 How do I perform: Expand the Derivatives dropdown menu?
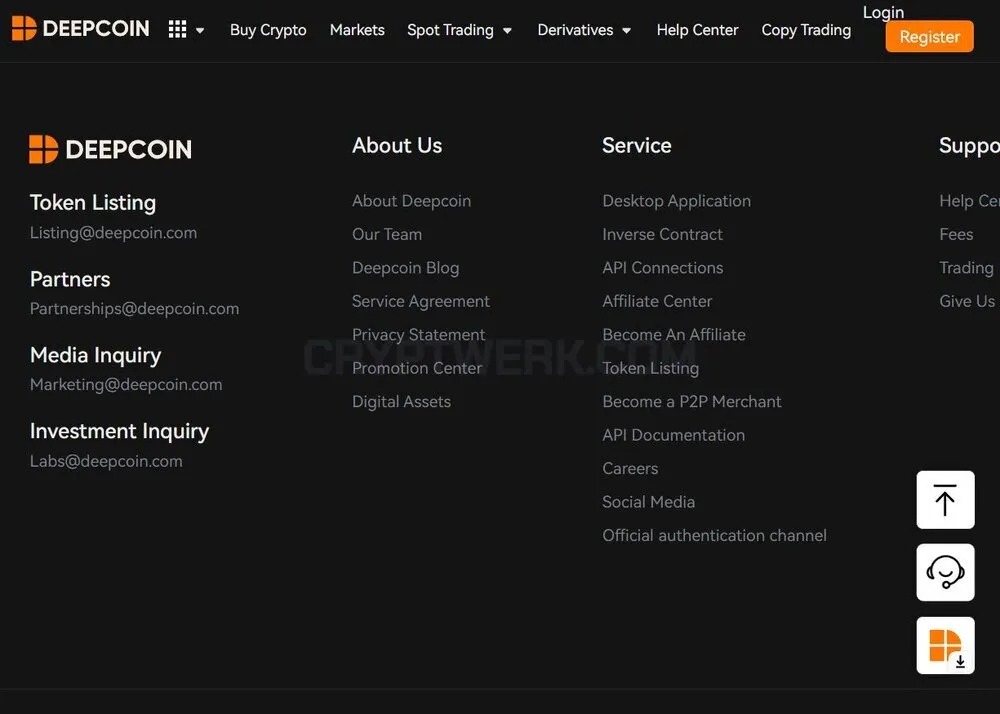click(584, 30)
